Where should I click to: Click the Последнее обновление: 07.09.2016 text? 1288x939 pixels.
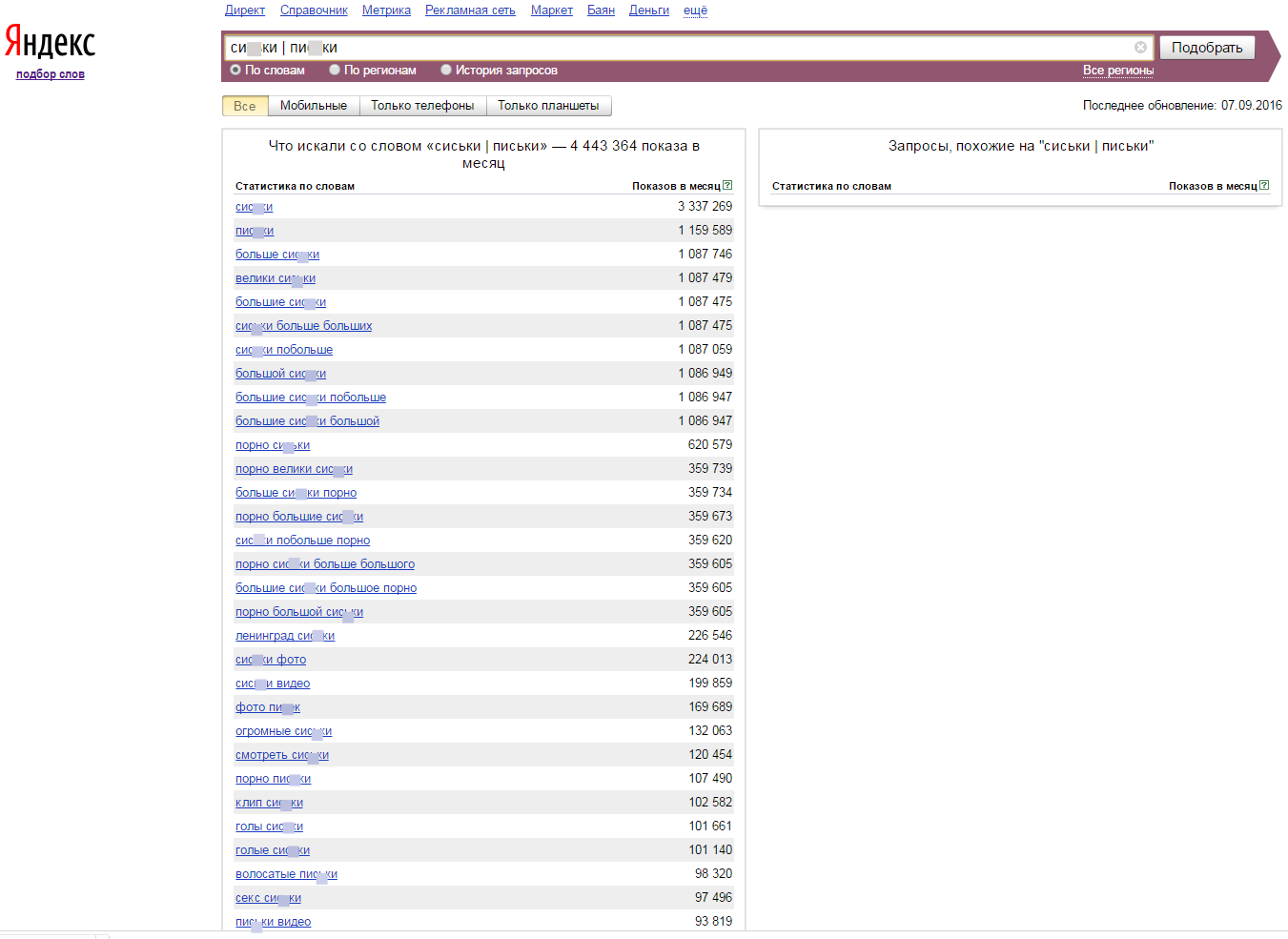click(1182, 106)
